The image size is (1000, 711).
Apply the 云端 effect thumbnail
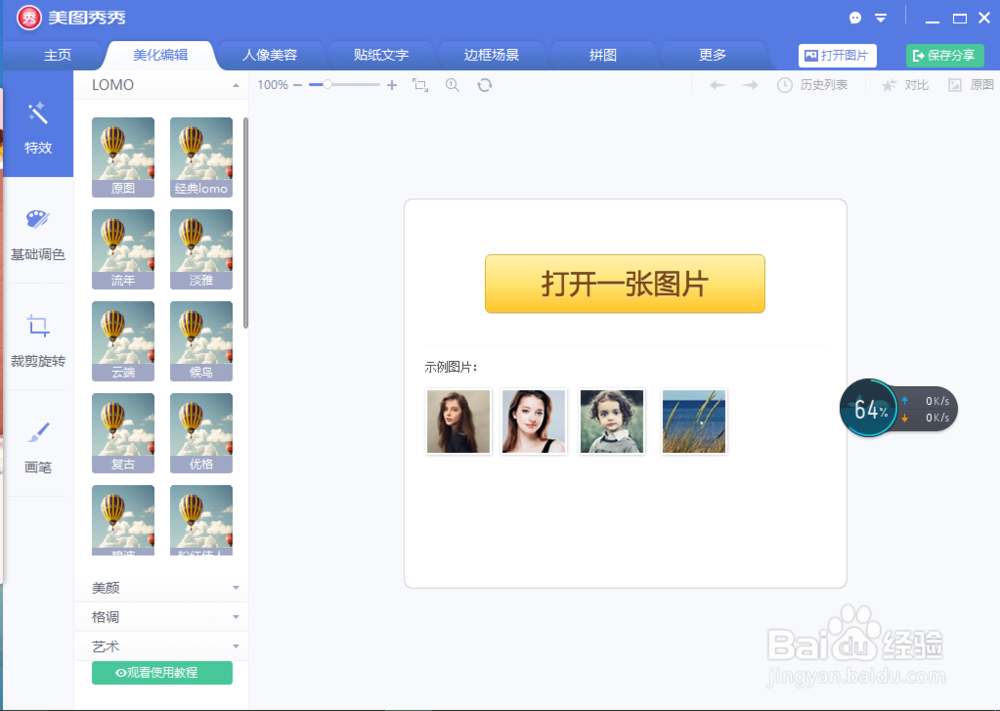123,341
